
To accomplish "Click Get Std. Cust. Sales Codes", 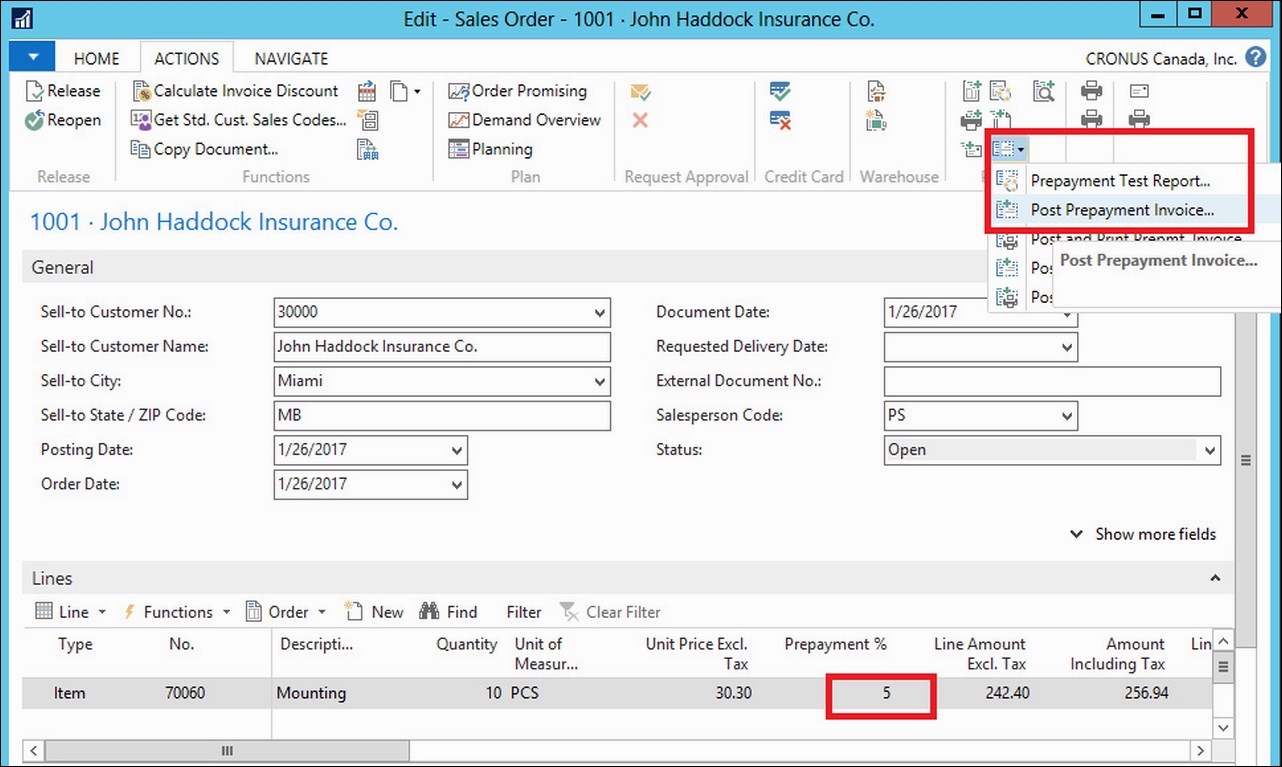I will pos(240,120).
